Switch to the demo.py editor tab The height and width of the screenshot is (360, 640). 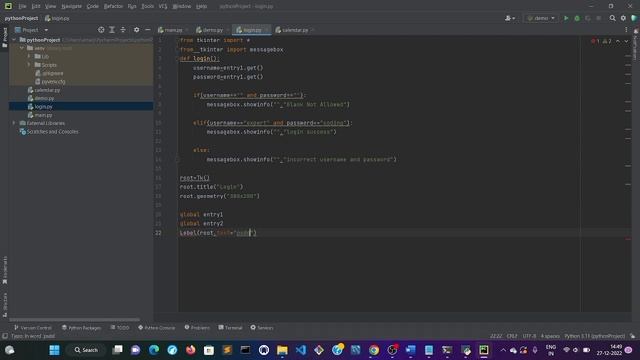212,30
